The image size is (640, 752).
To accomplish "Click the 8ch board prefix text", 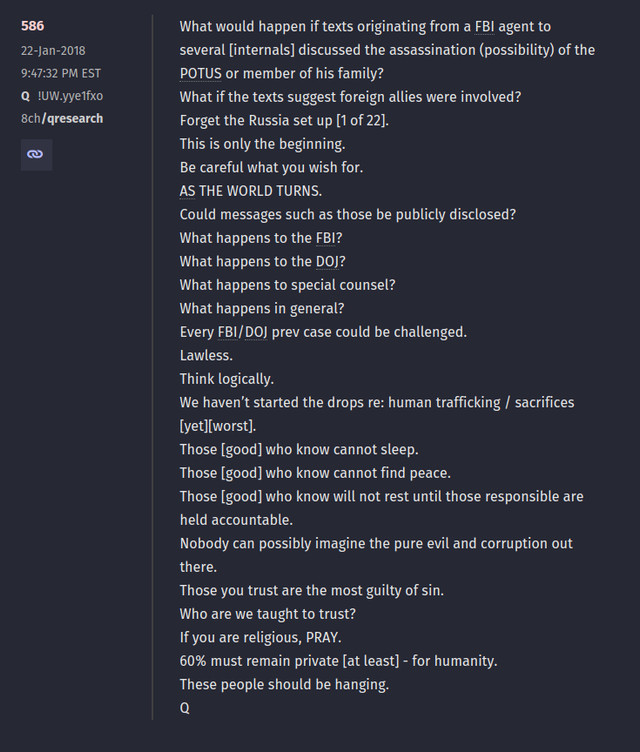I will point(31,118).
